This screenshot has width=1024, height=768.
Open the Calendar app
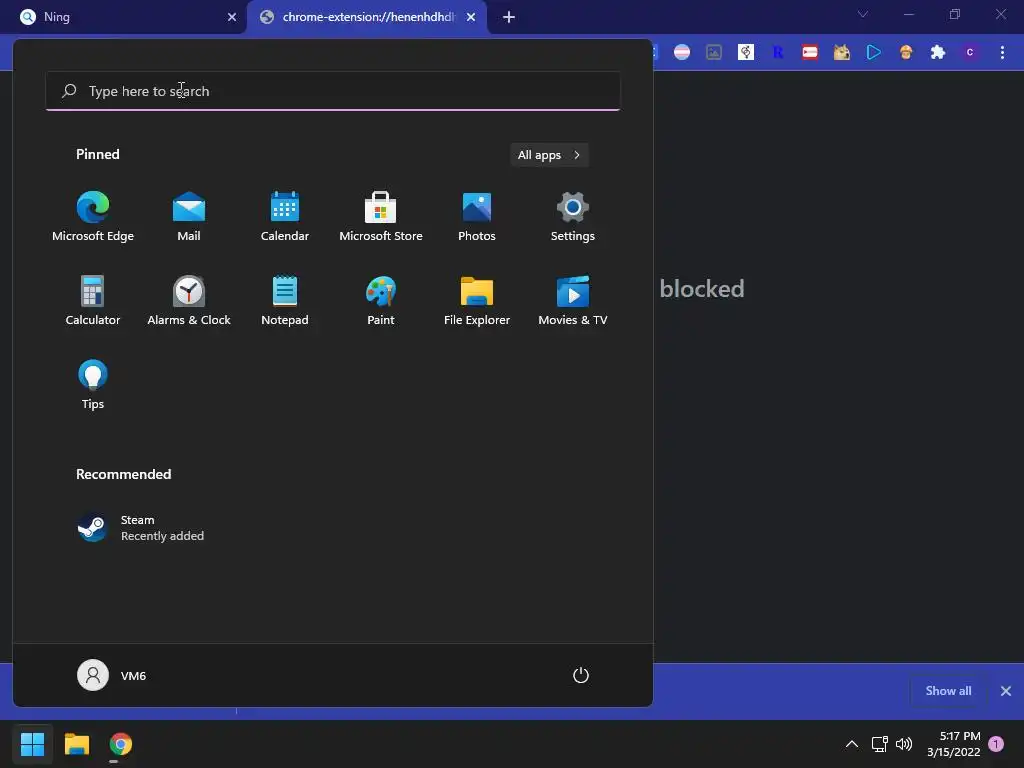(x=285, y=217)
